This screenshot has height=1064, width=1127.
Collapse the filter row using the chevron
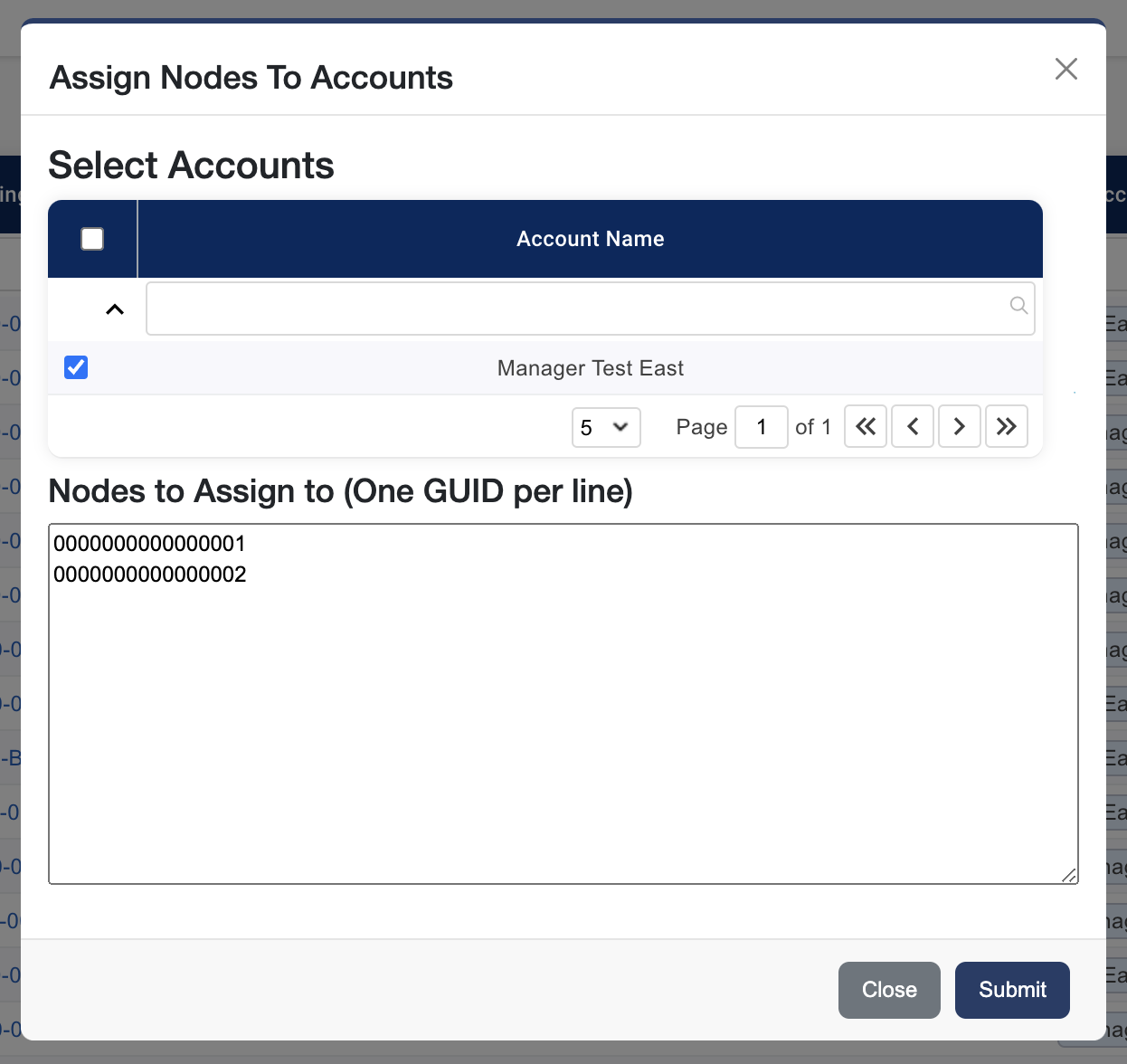pos(115,309)
